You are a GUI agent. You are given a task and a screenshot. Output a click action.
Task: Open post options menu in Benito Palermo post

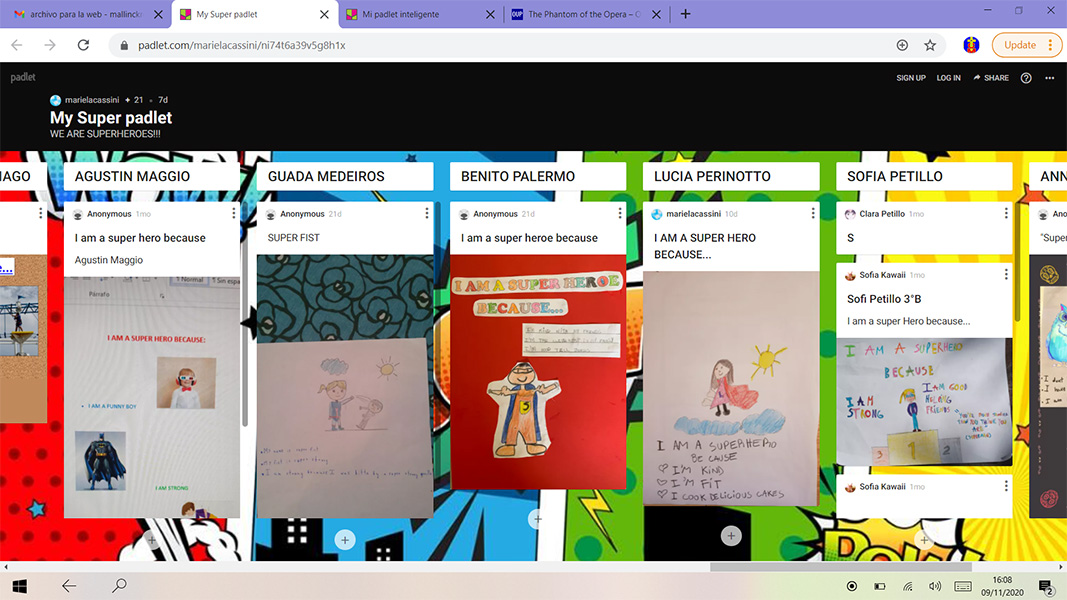(x=620, y=214)
